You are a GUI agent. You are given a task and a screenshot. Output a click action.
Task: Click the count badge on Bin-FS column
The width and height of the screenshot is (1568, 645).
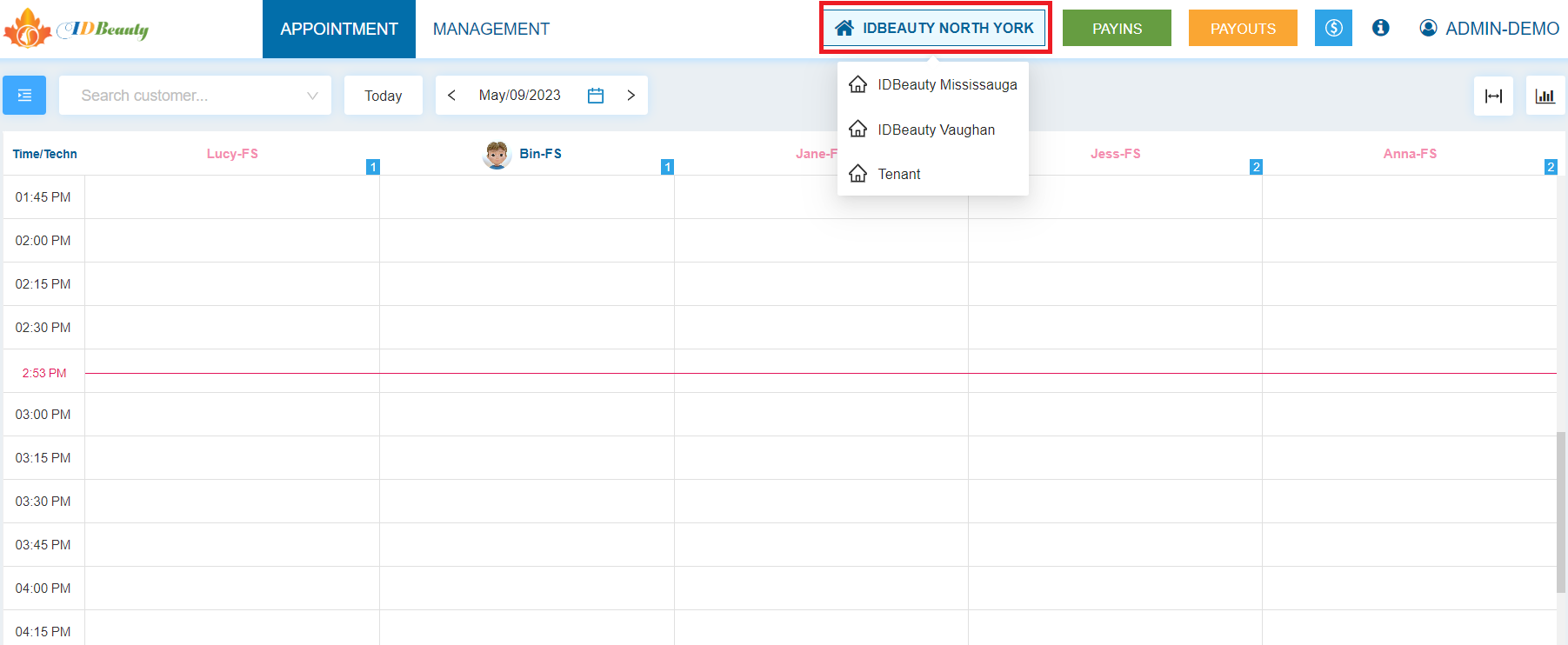tap(667, 167)
